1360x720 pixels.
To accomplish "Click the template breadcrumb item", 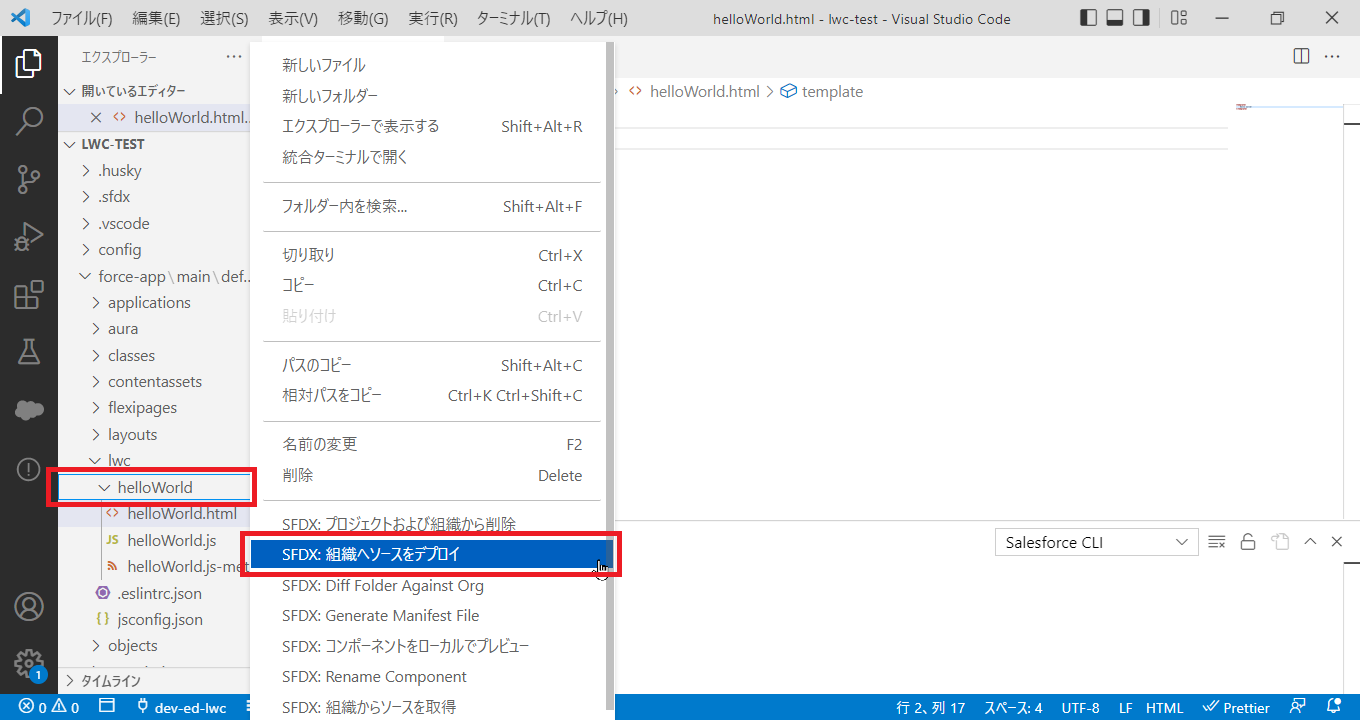I will pyautogui.click(x=822, y=91).
